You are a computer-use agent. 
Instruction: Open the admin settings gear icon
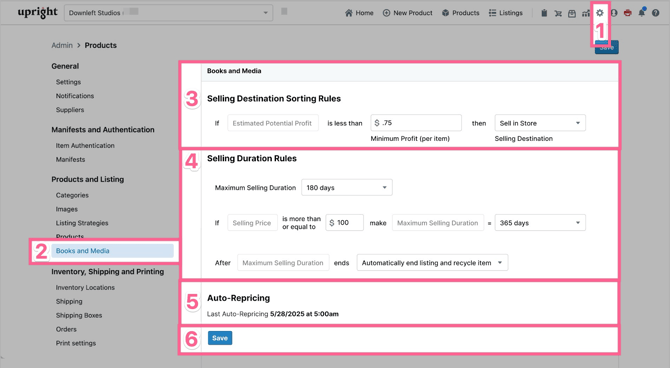599,13
